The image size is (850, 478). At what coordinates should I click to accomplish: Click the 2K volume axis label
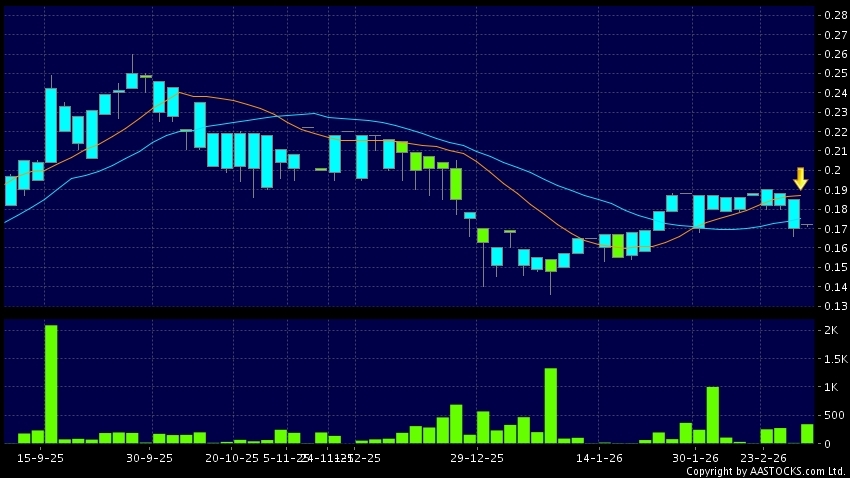click(x=831, y=330)
